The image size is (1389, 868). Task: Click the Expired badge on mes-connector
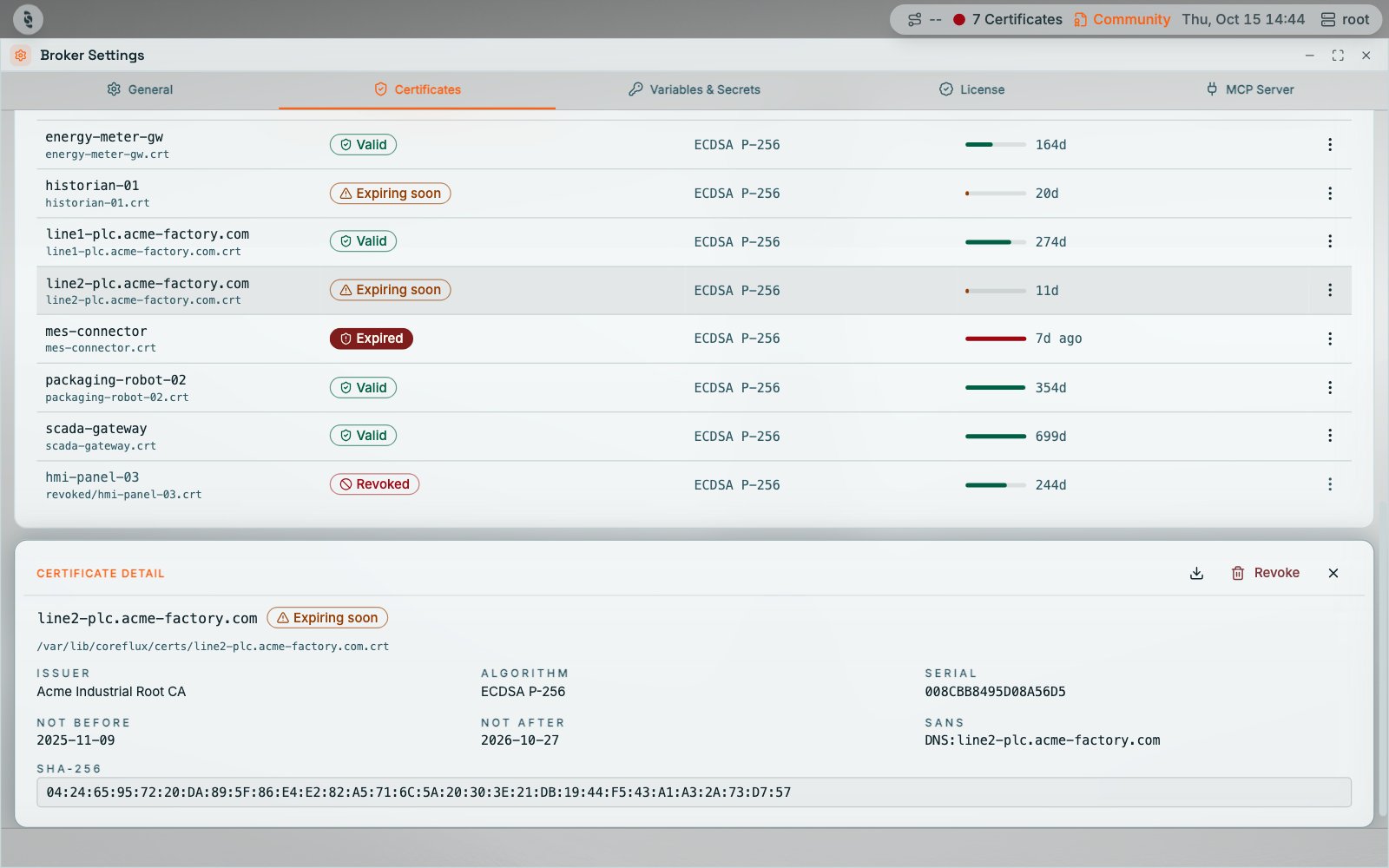[x=372, y=339]
